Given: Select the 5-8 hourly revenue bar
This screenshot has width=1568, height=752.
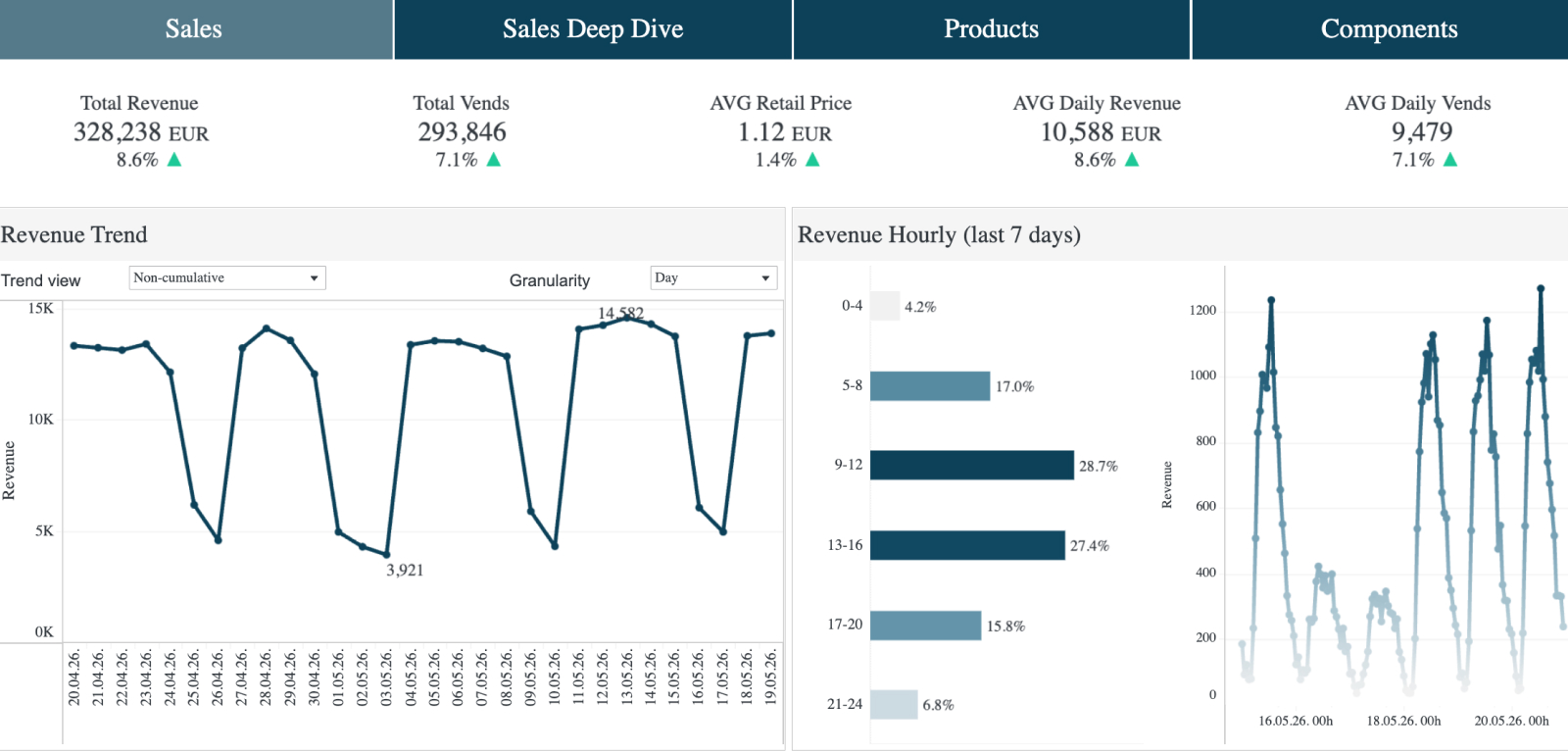Looking at the screenshot, I should point(930,386).
